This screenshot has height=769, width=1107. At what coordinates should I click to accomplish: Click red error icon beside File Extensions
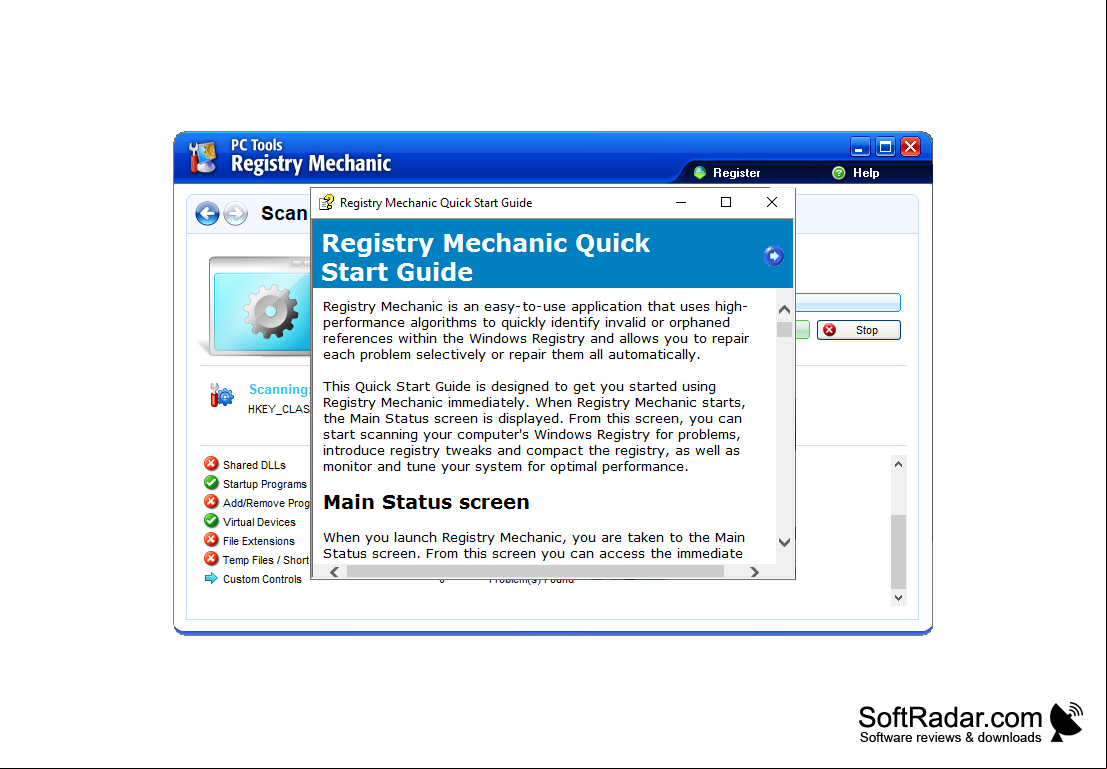[x=211, y=540]
